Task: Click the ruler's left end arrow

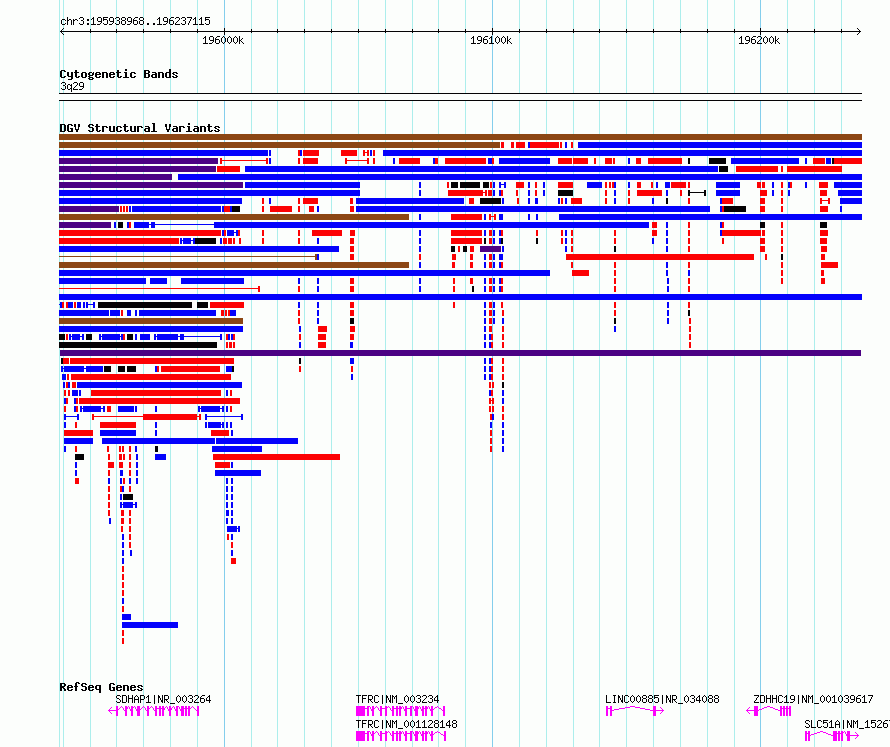Action: pos(62,32)
